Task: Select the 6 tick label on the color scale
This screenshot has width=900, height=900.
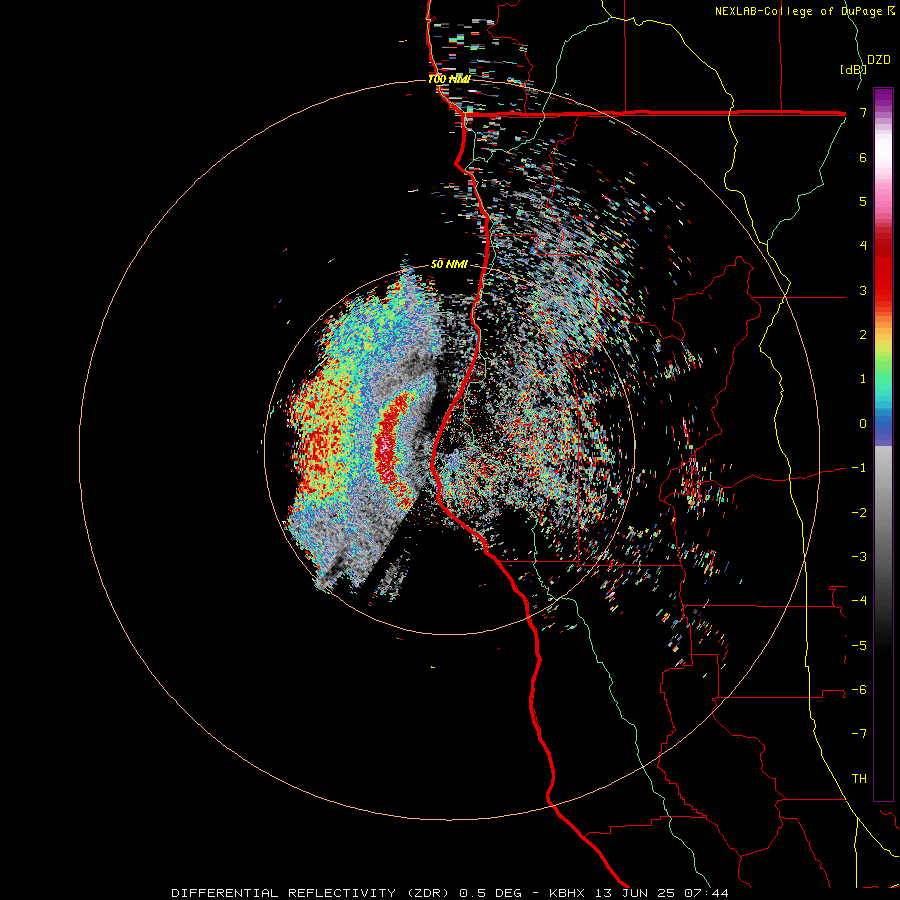Action: click(863, 157)
